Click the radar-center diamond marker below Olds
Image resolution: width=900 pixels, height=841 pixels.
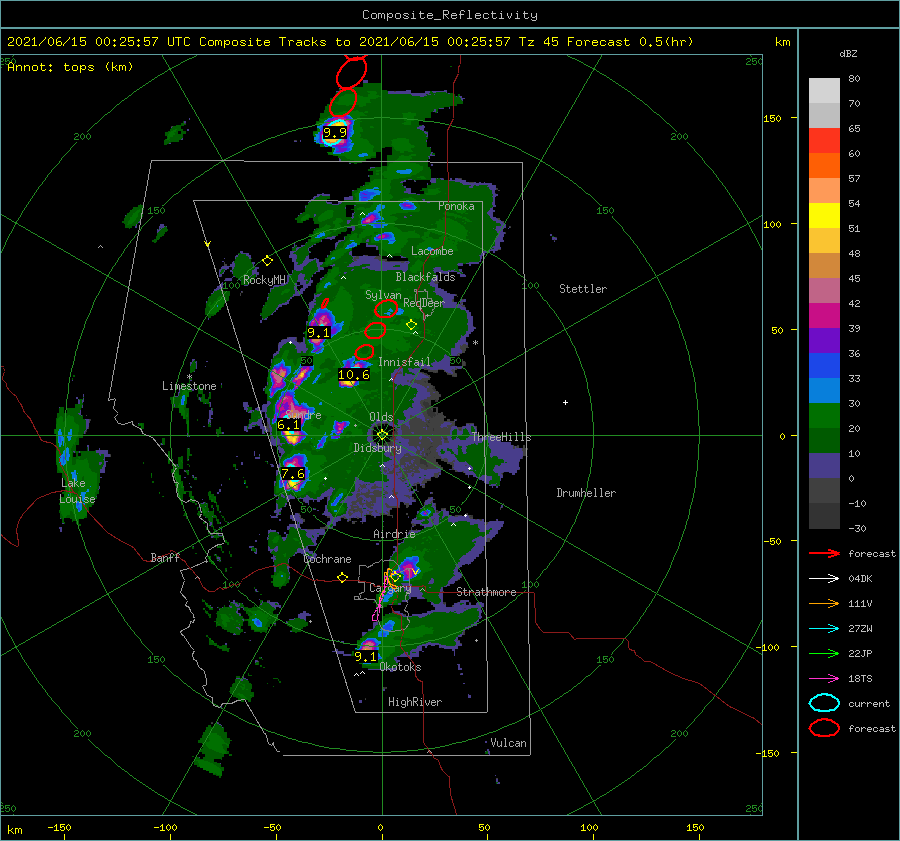coord(382,435)
